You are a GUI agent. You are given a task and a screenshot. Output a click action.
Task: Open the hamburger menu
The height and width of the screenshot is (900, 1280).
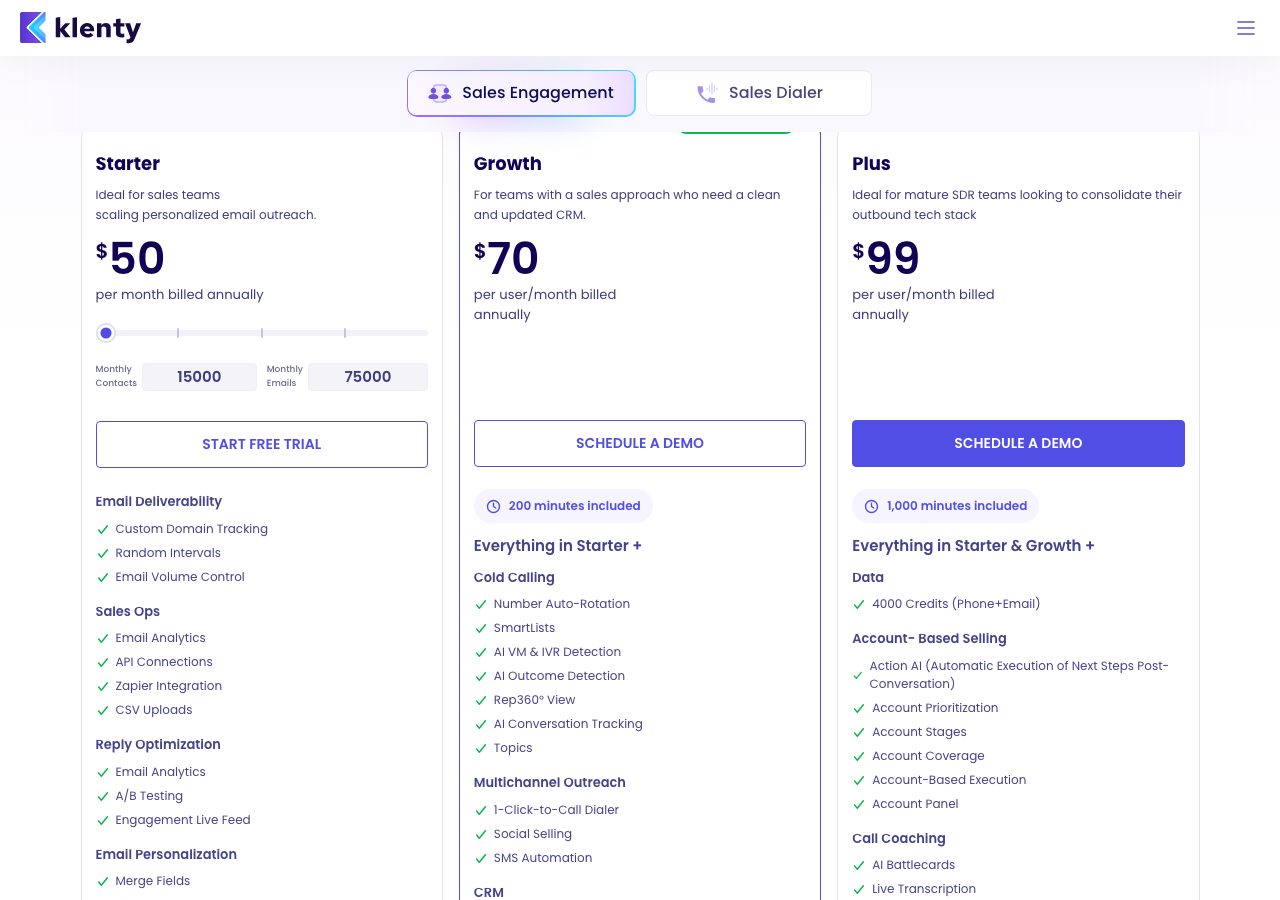click(1246, 28)
